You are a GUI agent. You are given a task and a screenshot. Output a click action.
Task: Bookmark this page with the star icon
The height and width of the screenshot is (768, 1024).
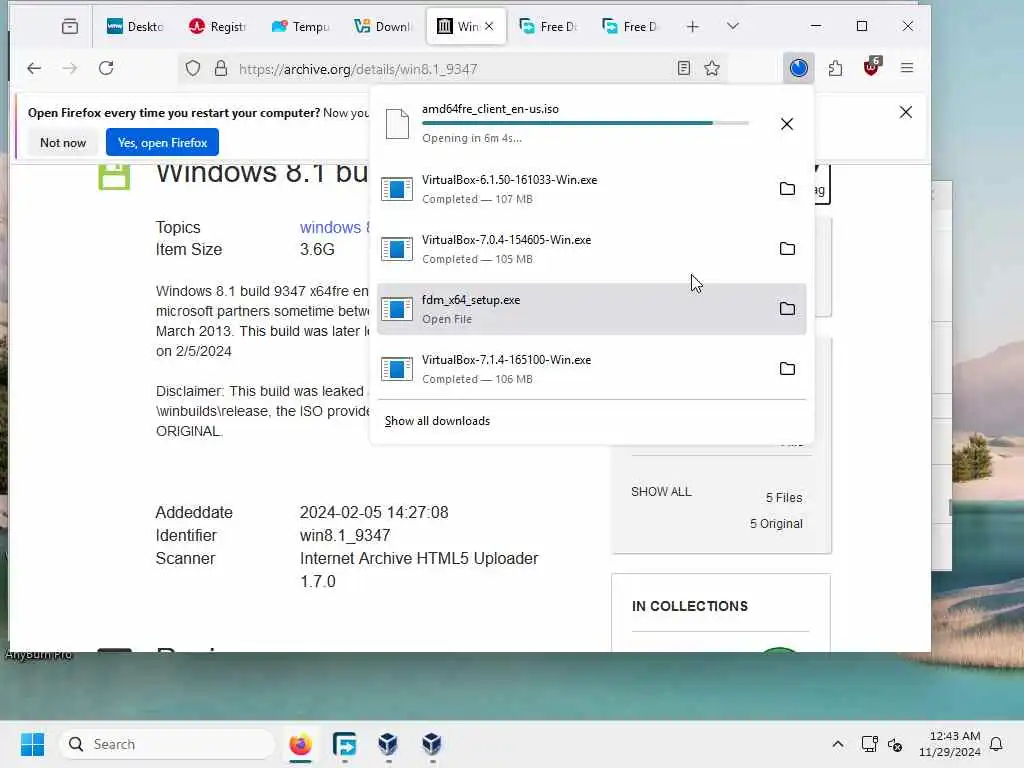point(712,69)
